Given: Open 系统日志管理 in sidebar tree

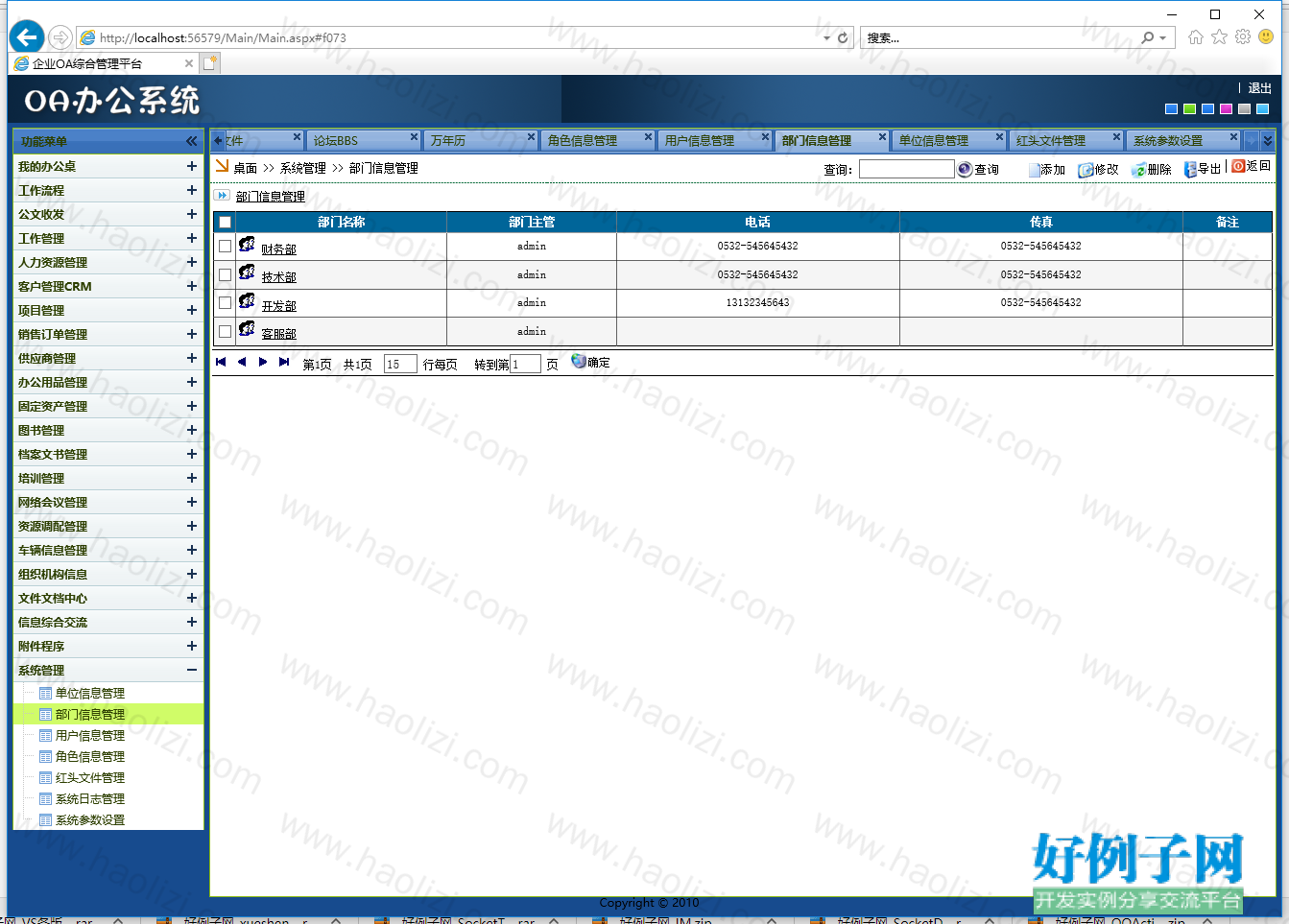Looking at the screenshot, I should 90,798.
